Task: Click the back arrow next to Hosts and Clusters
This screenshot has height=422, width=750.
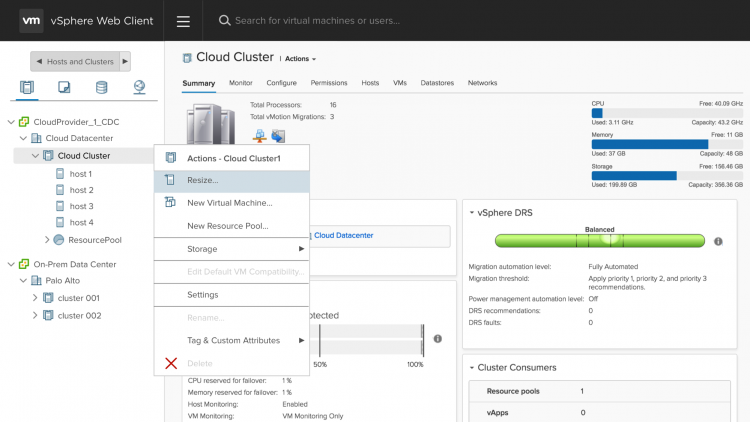Action: [37, 61]
